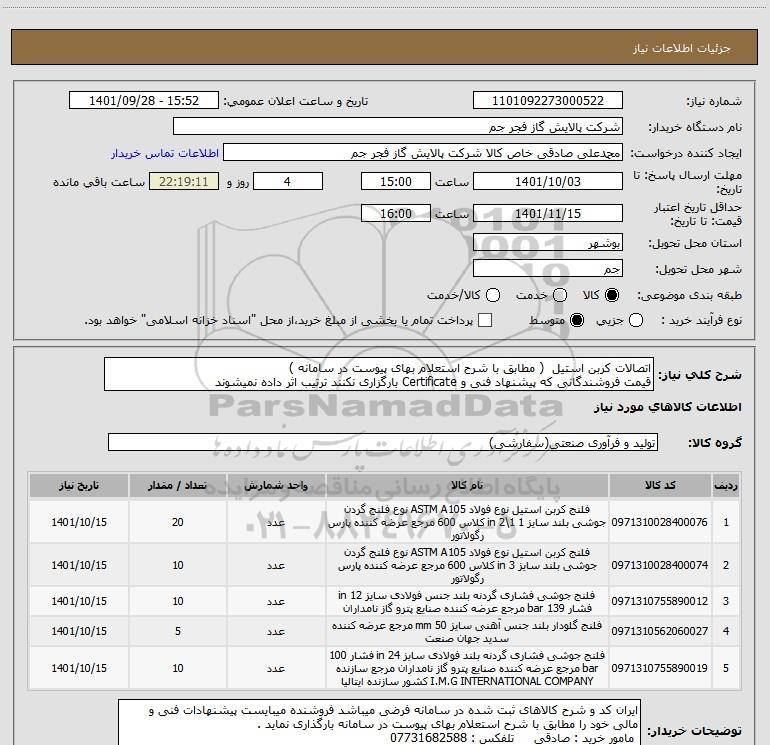The height and width of the screenshot is (745, 770).
Task: Select product code 0971310755890019
Action: (x=660, y=668)
